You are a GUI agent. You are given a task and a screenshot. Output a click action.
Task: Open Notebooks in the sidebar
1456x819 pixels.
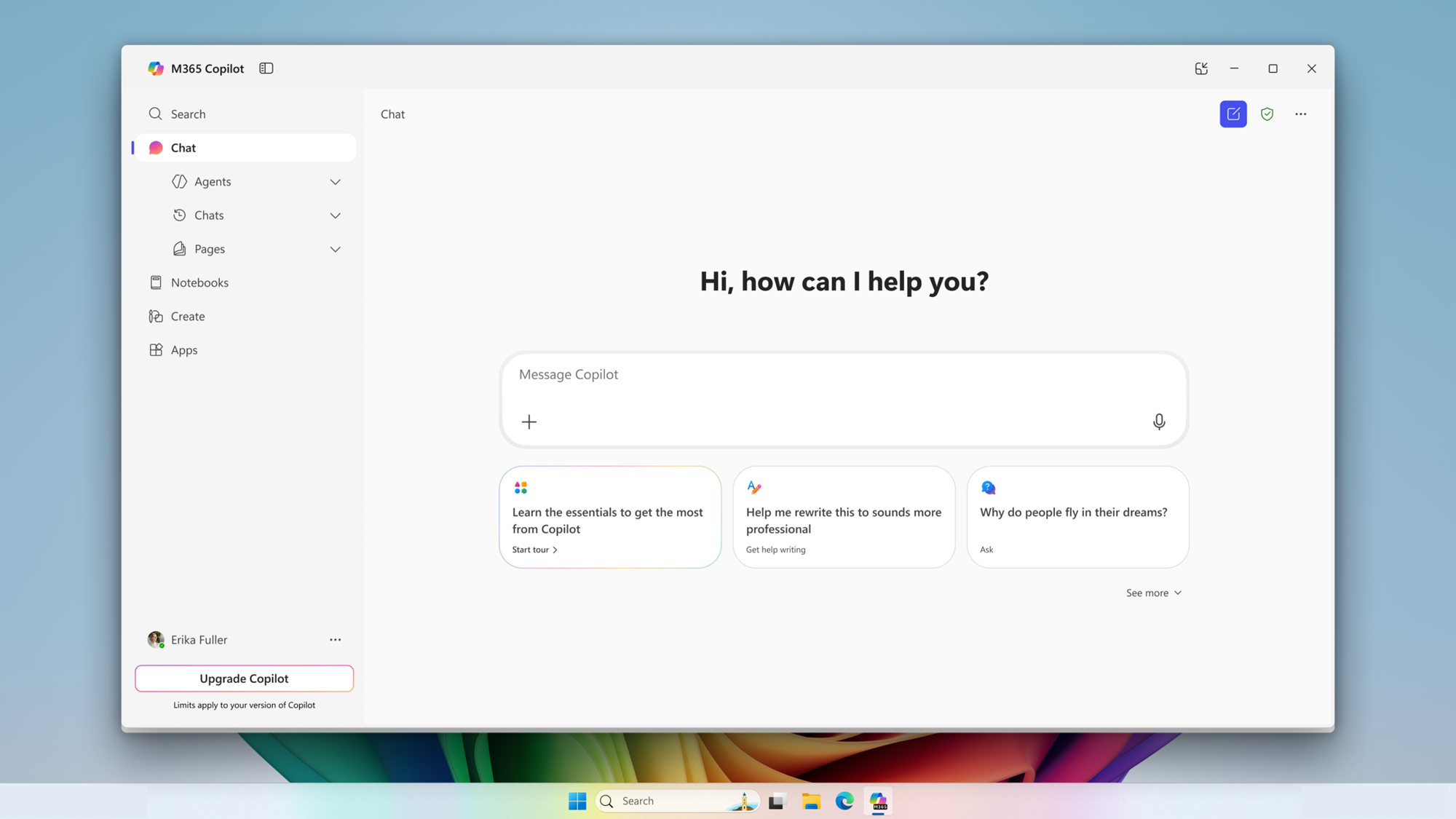(x=199, y=282)
